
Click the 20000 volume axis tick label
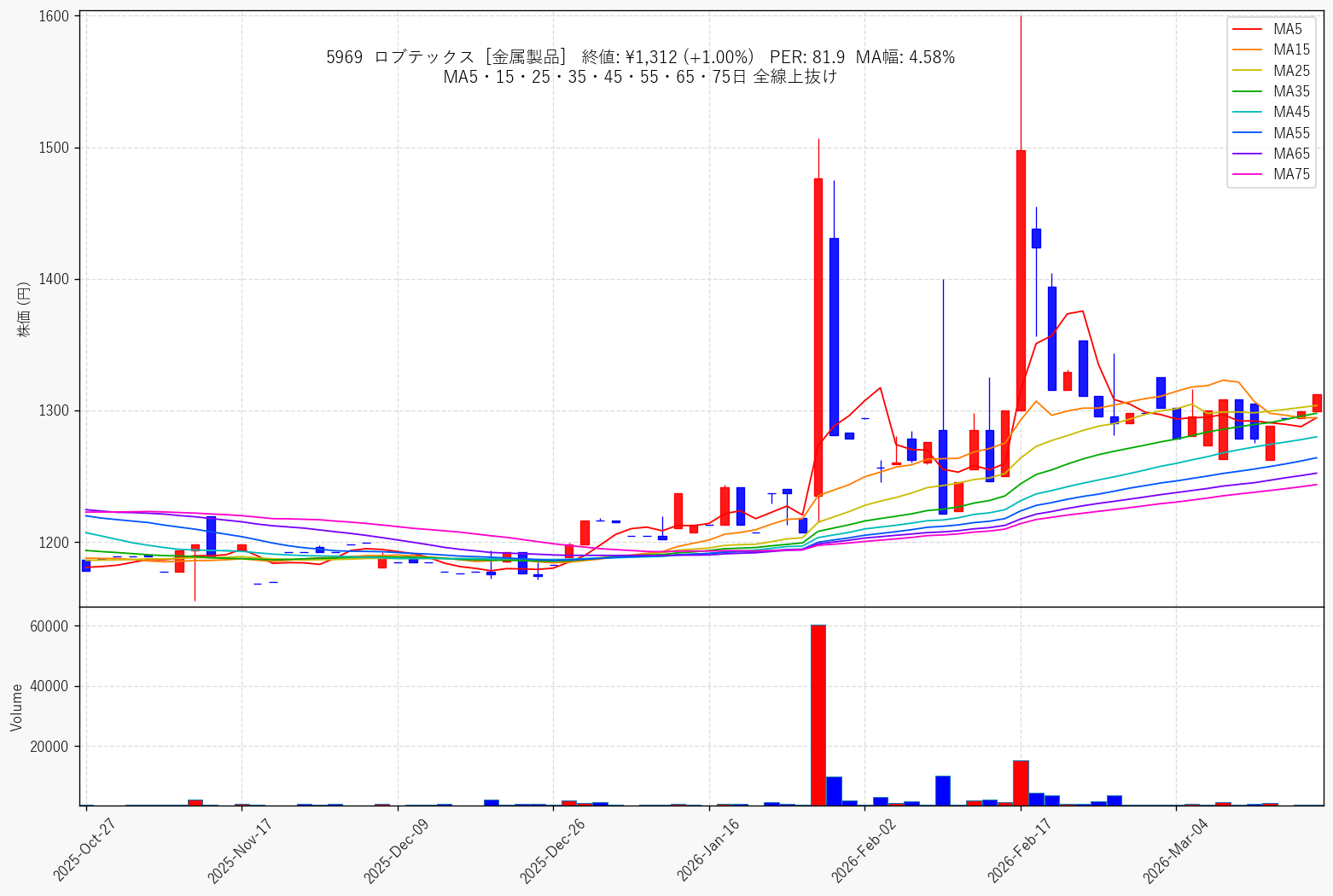coord(51,747)
